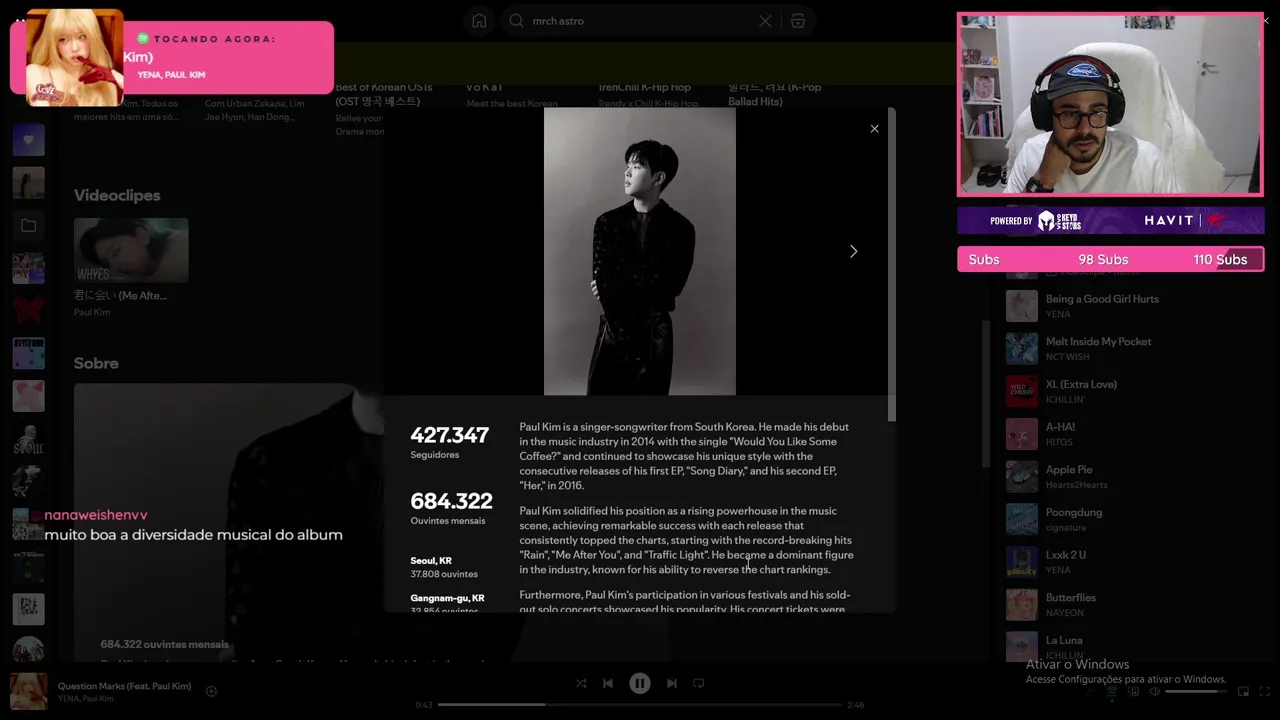Toggle shuffle playback
This screenshot has height=720, width=1280.
(x=581, y=683)
